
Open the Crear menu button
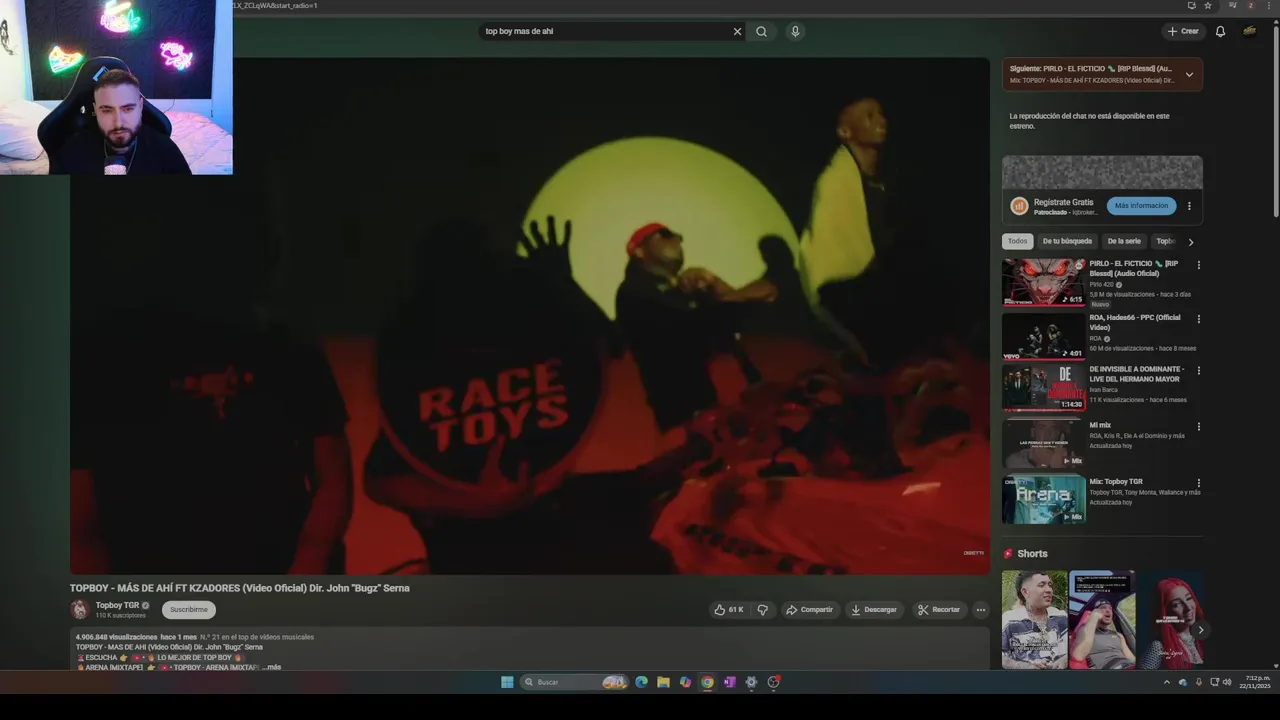tap(1183, 31)
